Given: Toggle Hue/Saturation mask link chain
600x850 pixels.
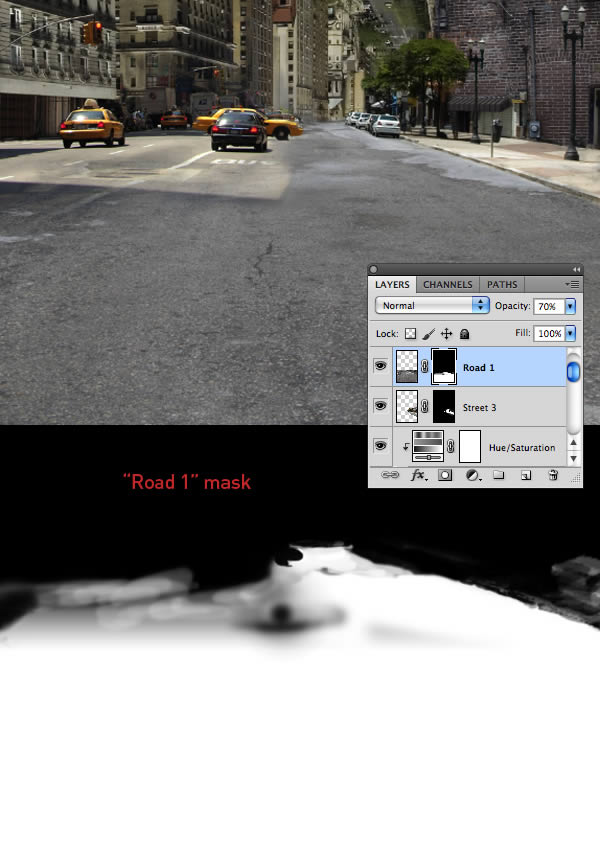Looking at the screenshot, I should pyautogui.click(x=450, y=447).
